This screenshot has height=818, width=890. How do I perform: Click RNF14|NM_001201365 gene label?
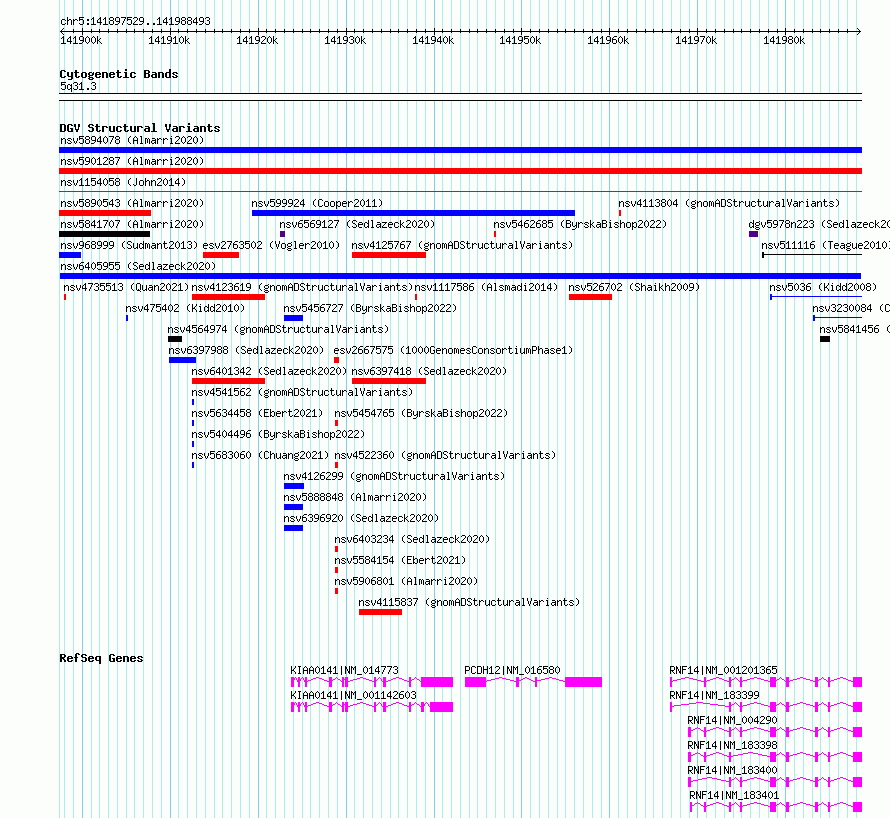724,670
